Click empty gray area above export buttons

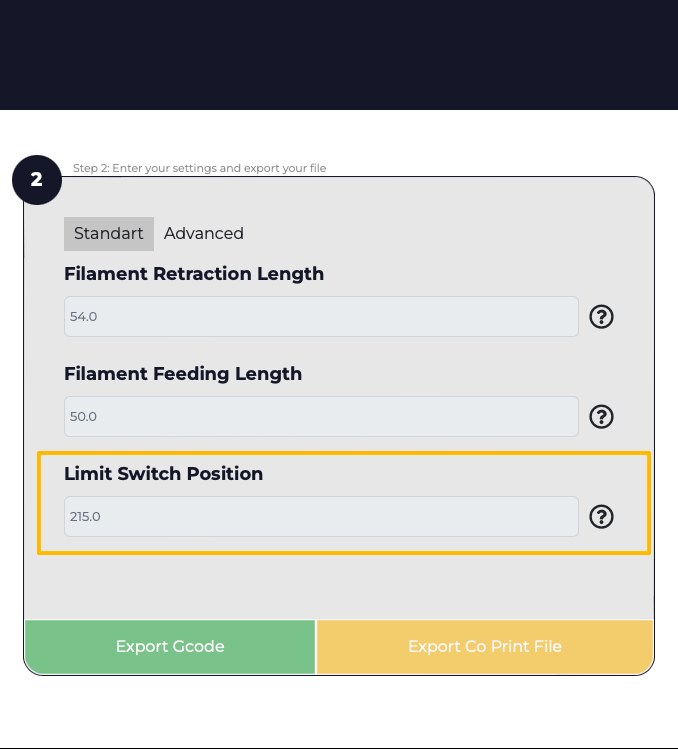(x=339, y=588)
